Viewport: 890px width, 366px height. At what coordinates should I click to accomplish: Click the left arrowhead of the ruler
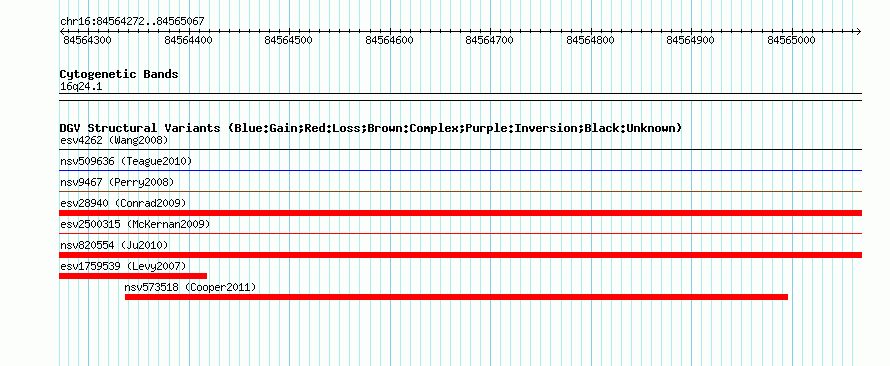pyautogui.click(x=62, y=31)
